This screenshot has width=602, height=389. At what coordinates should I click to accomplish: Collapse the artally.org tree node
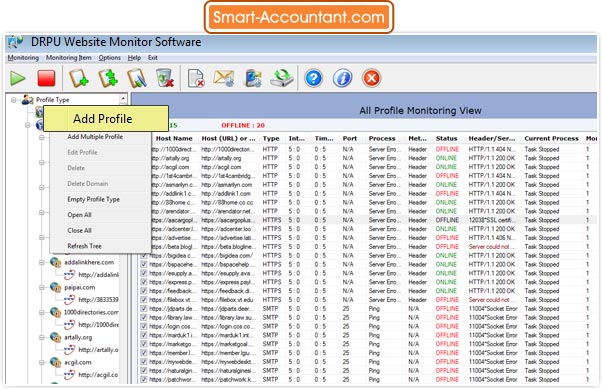tap(41, 338)
